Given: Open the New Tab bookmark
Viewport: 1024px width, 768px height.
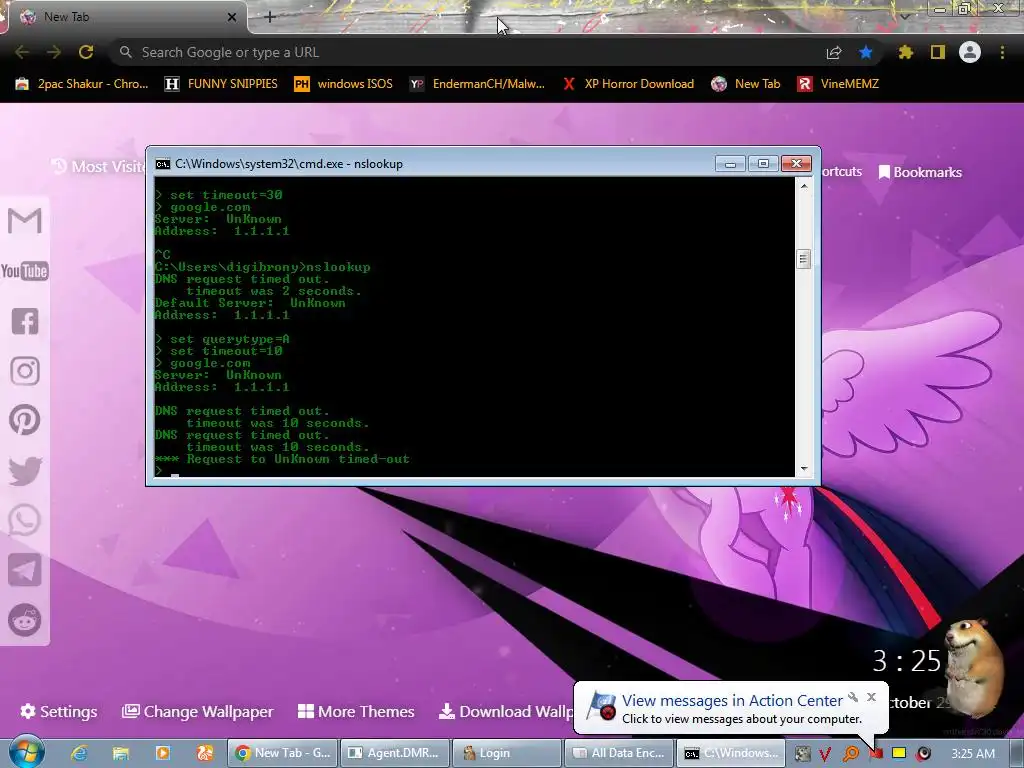Looking at the screenshot, I should tap(746, 84).
